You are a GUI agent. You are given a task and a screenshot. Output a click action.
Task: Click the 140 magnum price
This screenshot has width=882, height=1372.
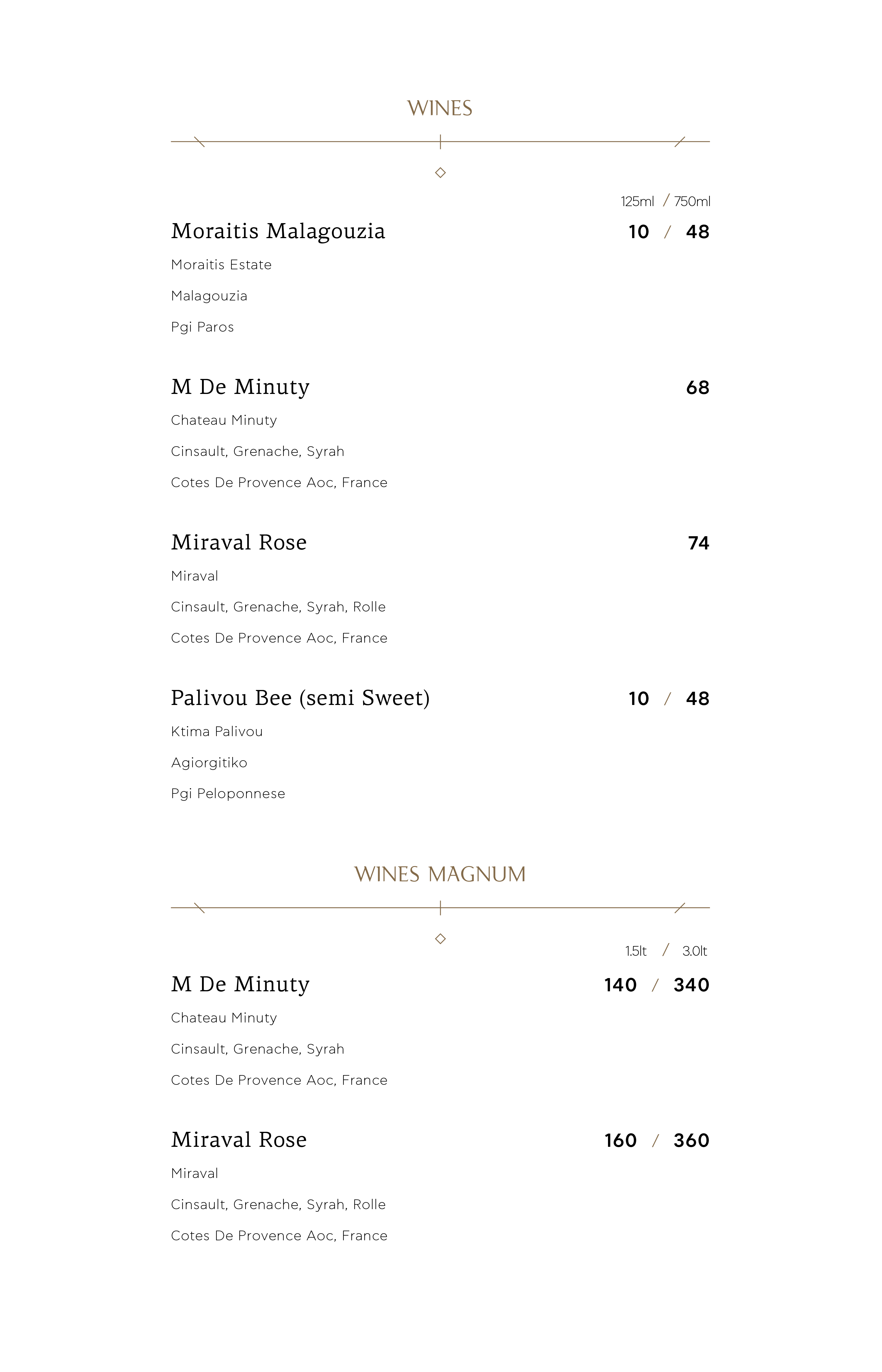point(620,985)
